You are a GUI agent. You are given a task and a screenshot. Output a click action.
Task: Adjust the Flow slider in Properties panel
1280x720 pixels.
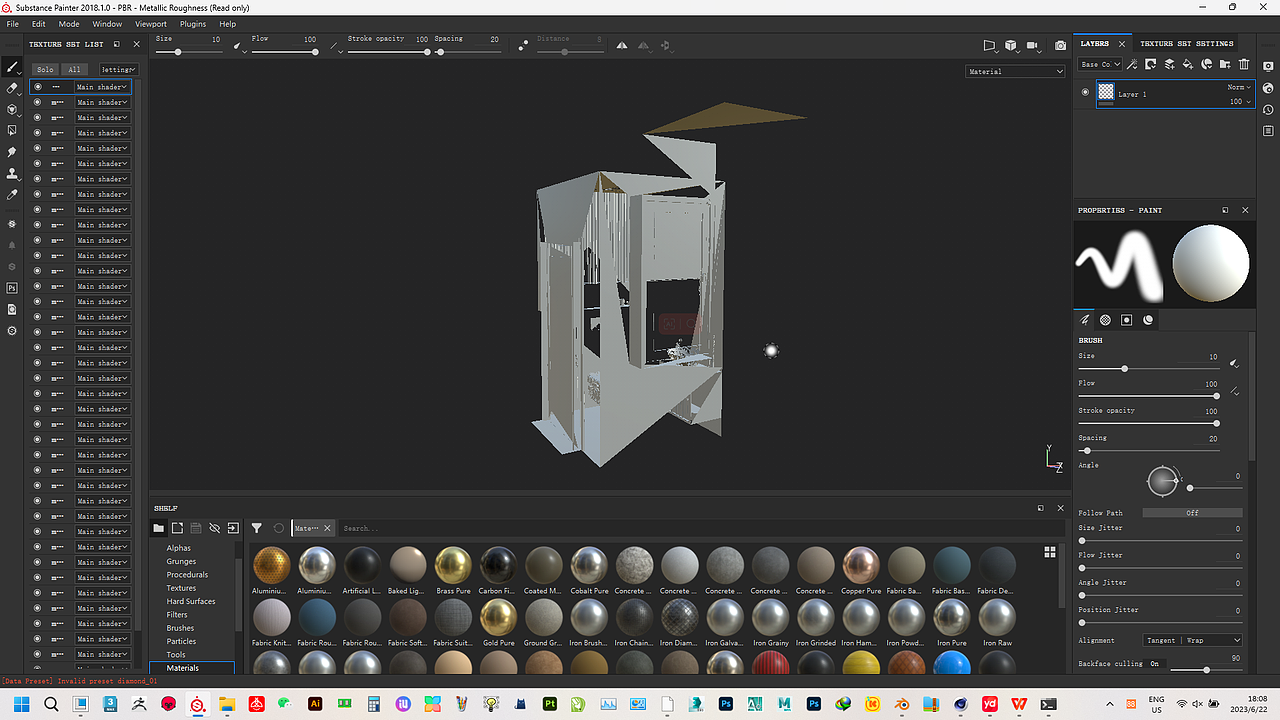click(x=1148, y=396)
